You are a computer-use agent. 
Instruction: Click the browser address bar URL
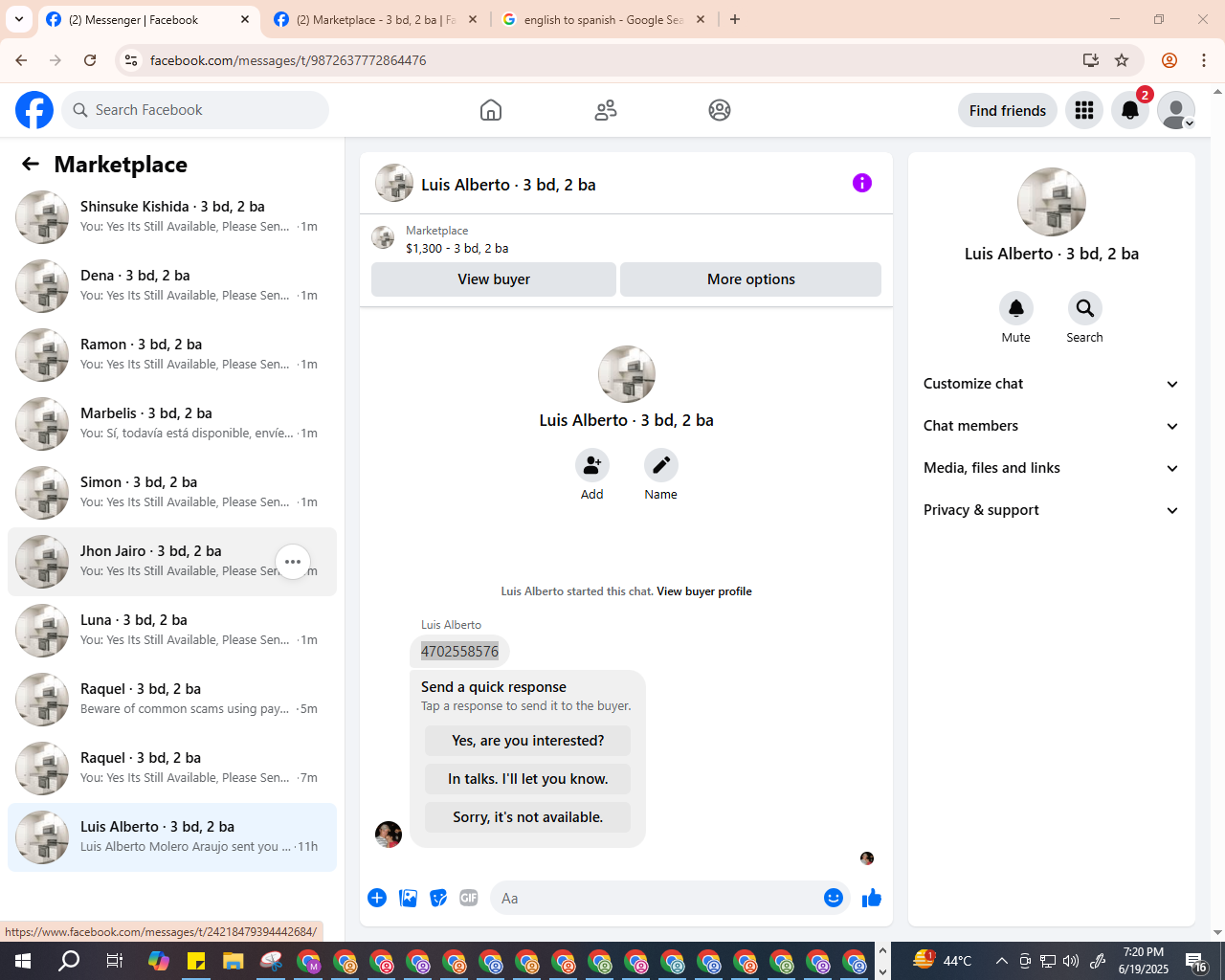[288, 60]
